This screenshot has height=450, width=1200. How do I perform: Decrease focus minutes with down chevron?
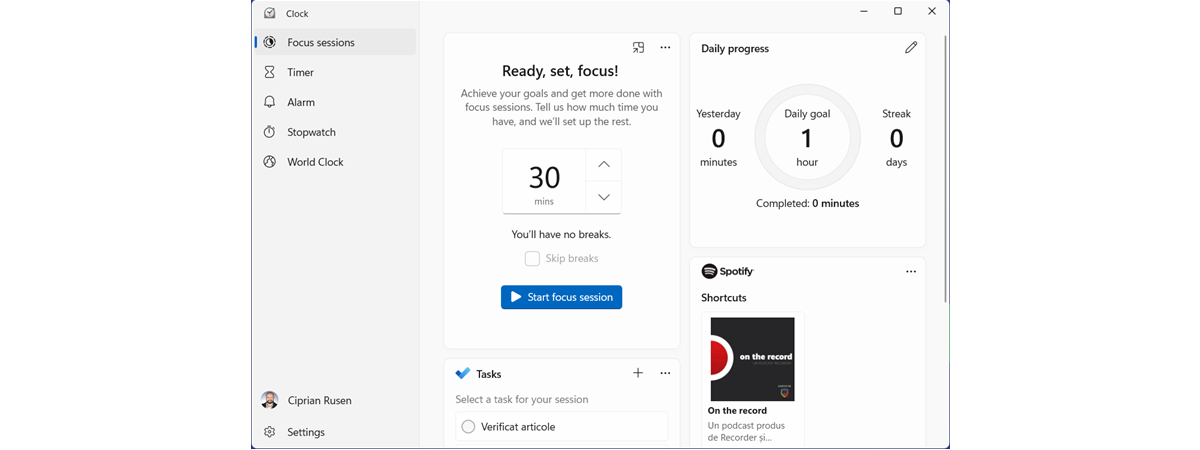(604, 197)
